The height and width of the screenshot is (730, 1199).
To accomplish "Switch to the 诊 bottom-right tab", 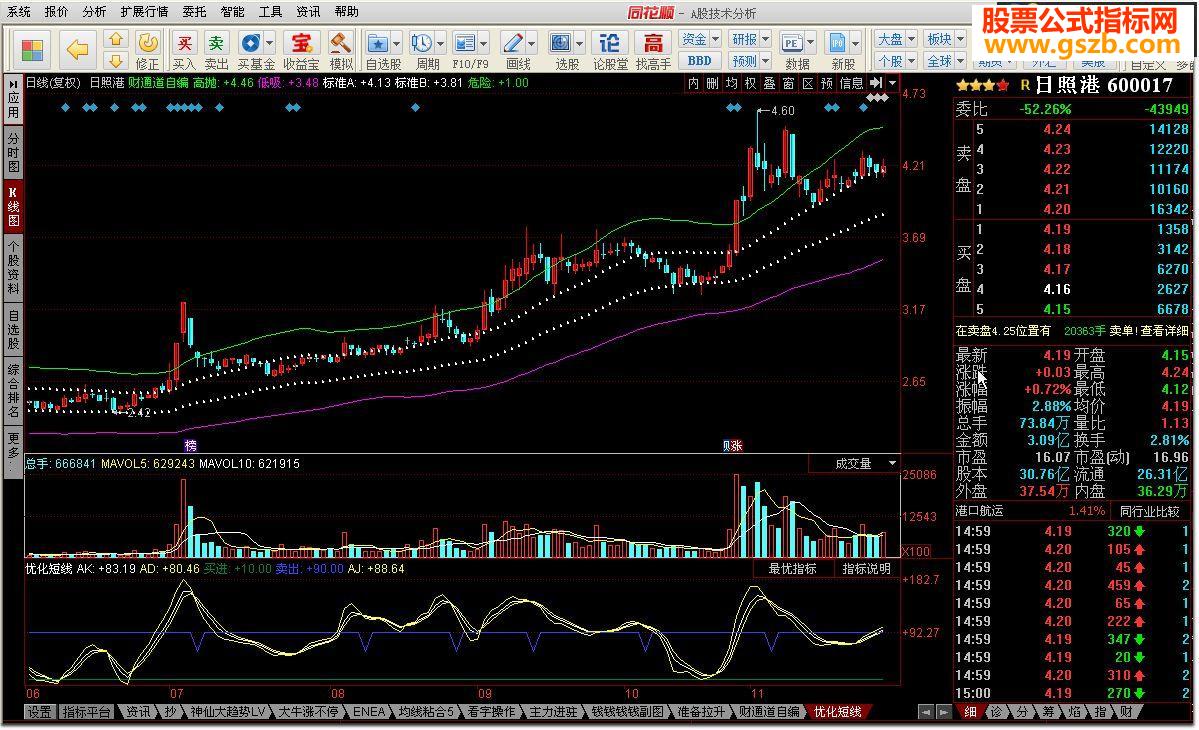I will coord(996,712).
